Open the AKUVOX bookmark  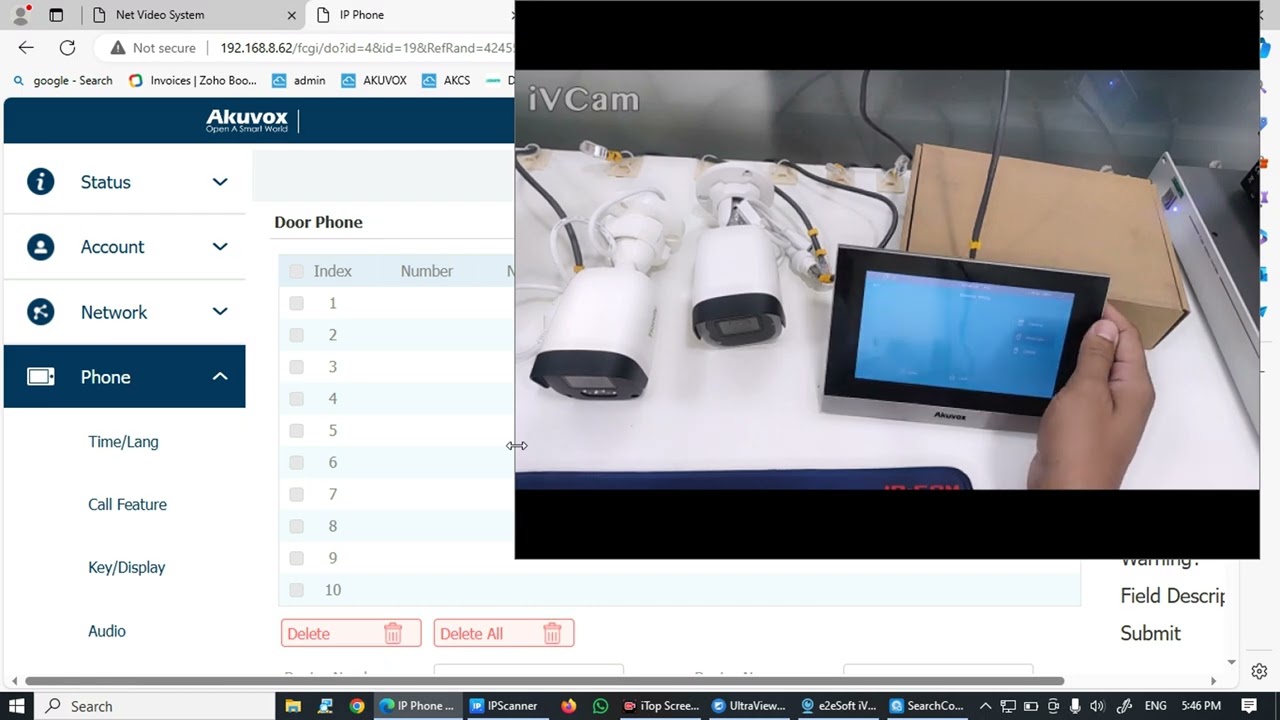pyautogui.click(x=374, y=81)
